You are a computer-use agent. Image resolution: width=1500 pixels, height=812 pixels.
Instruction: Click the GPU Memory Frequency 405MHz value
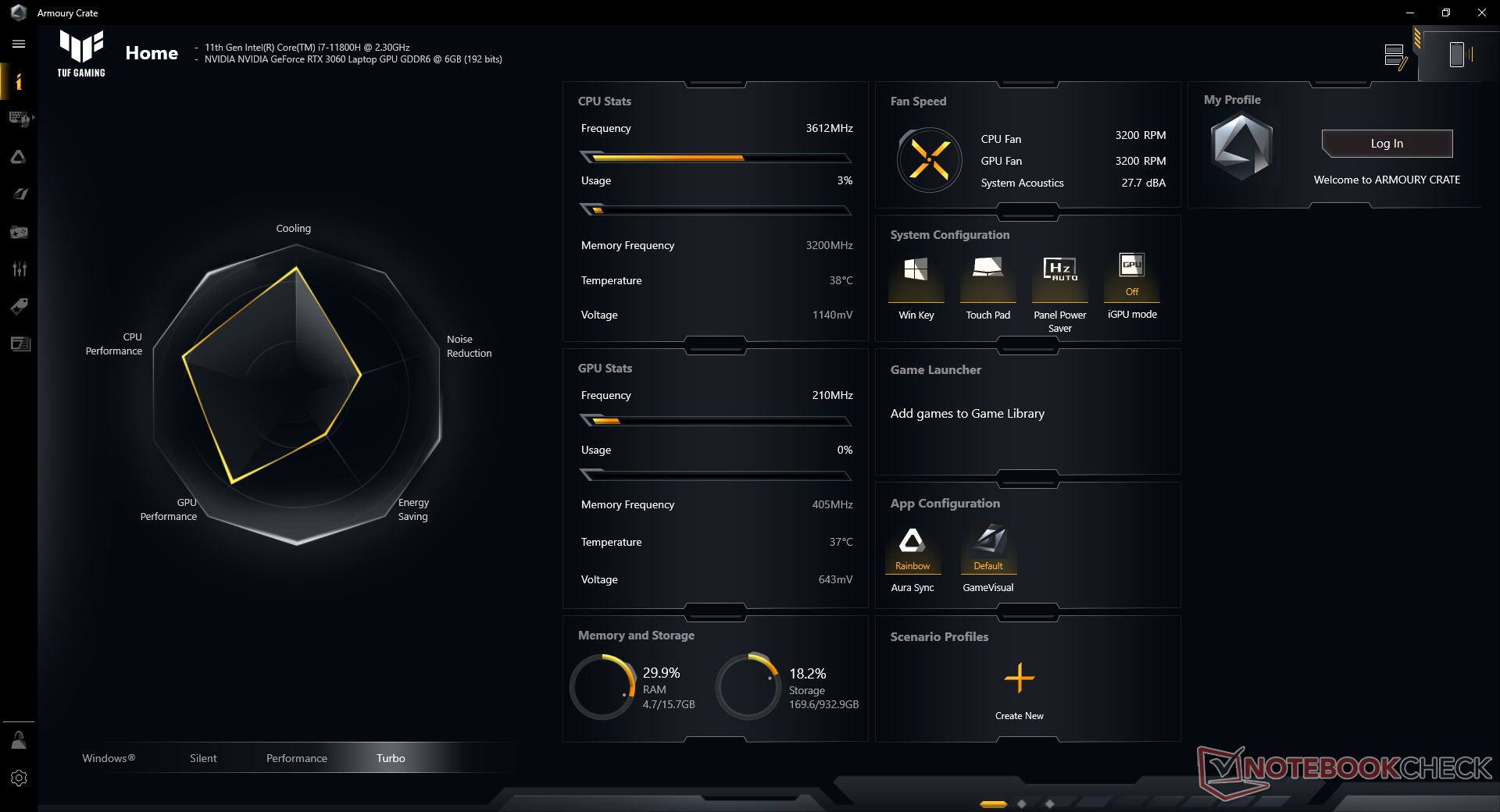click(832, 504)
